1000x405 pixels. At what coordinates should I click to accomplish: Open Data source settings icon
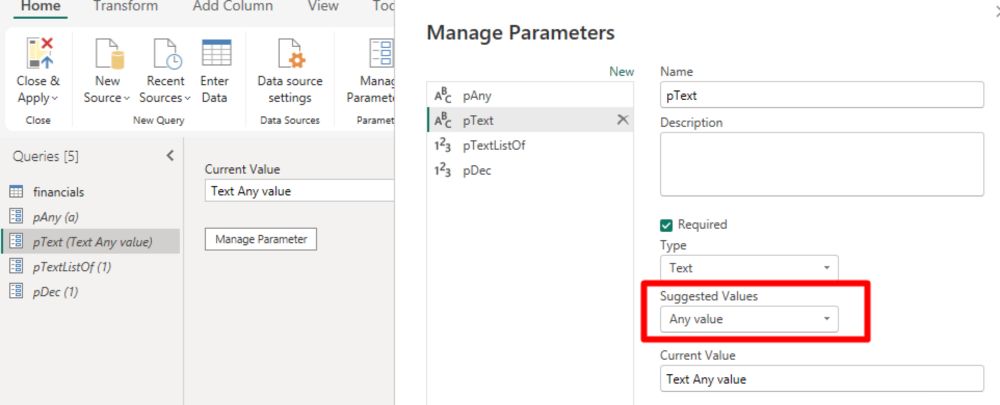click(290, 54)
